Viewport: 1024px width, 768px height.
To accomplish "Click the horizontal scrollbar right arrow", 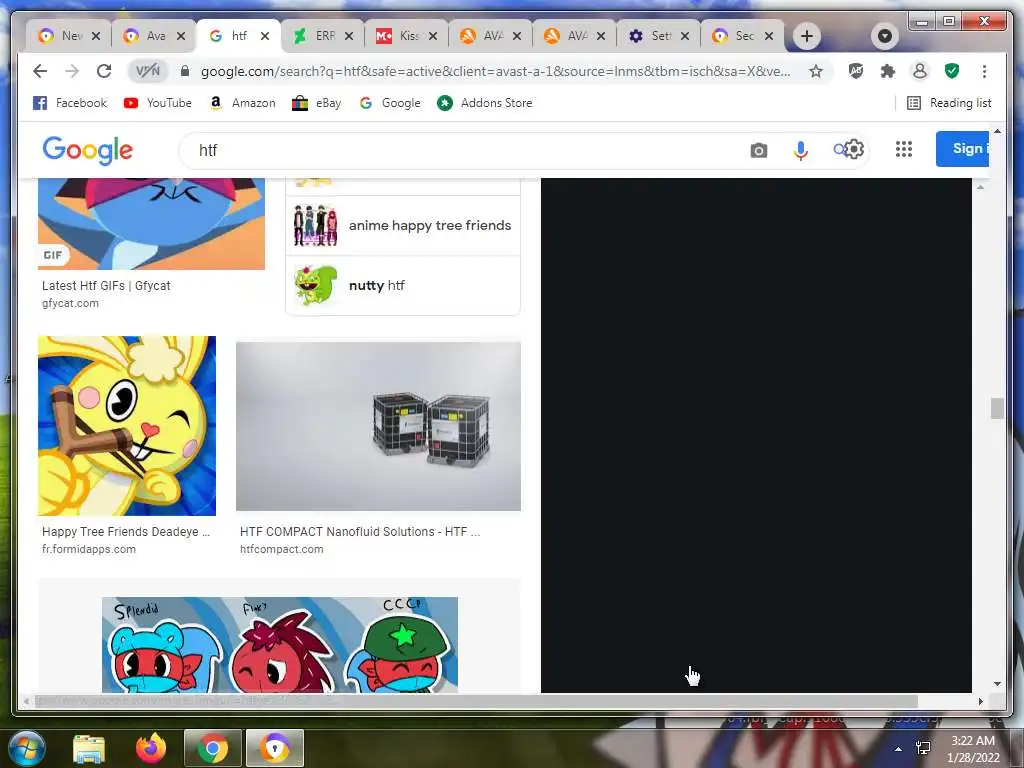I will [x=981, y=701].
